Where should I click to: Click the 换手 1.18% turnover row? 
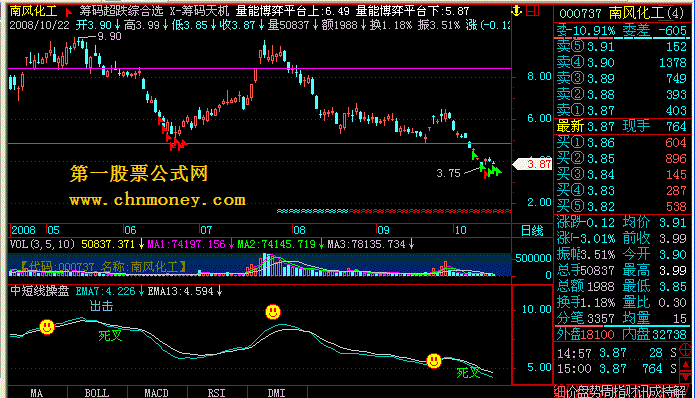pyautogui.click(x=586, y=303)
